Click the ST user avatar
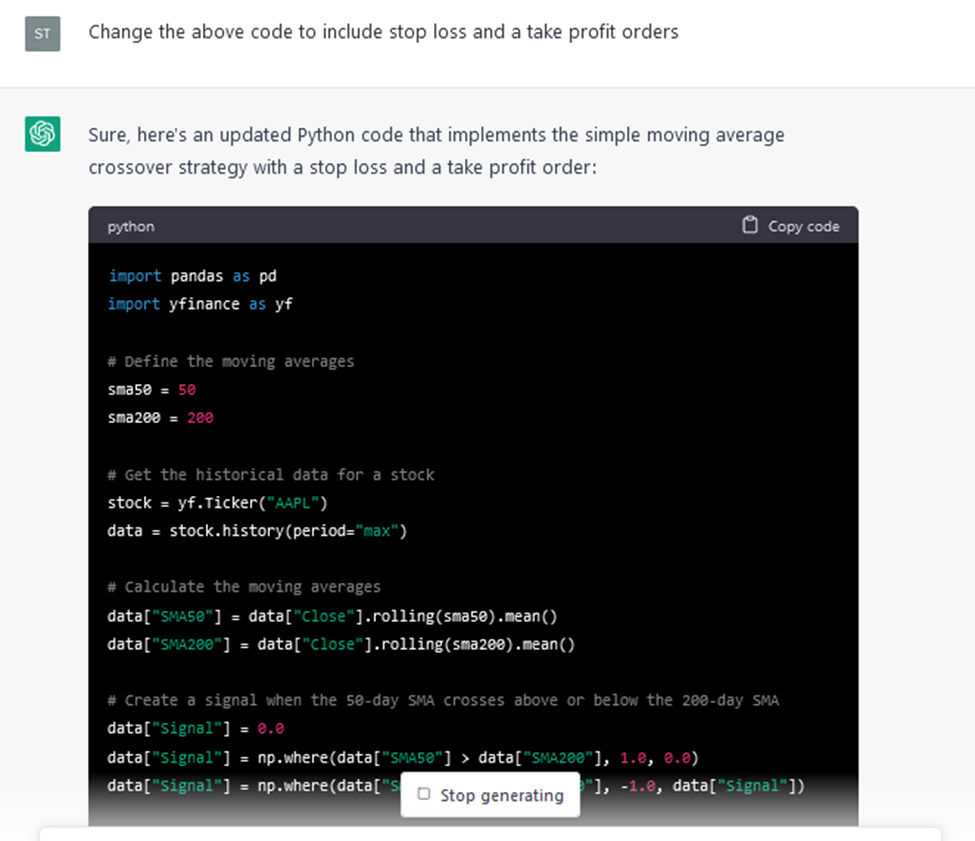The height and width of the screenshot is (841, 975). (x=42, y=34)
